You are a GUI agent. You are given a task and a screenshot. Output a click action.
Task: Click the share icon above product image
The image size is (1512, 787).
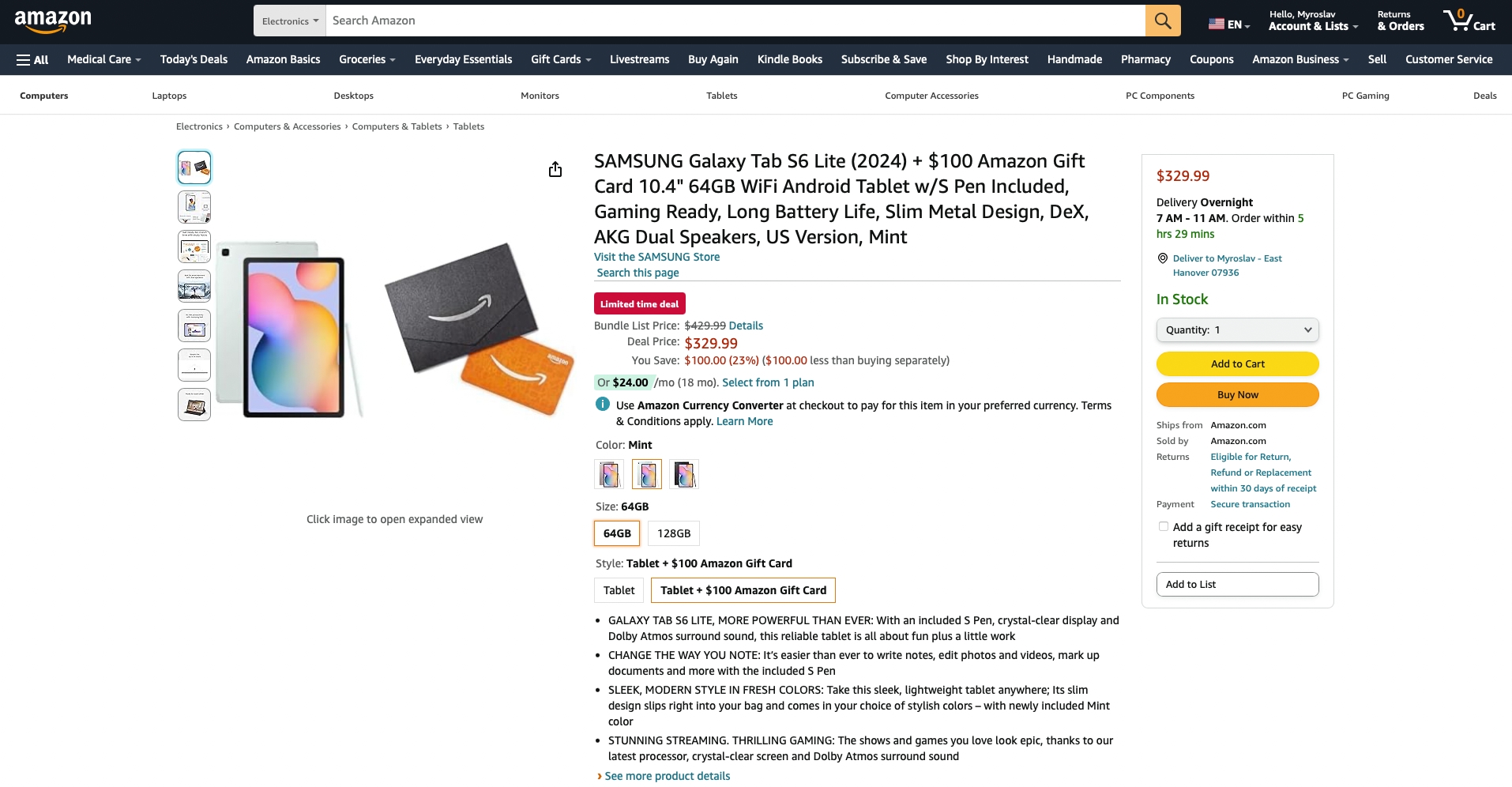tap(555, 169)
